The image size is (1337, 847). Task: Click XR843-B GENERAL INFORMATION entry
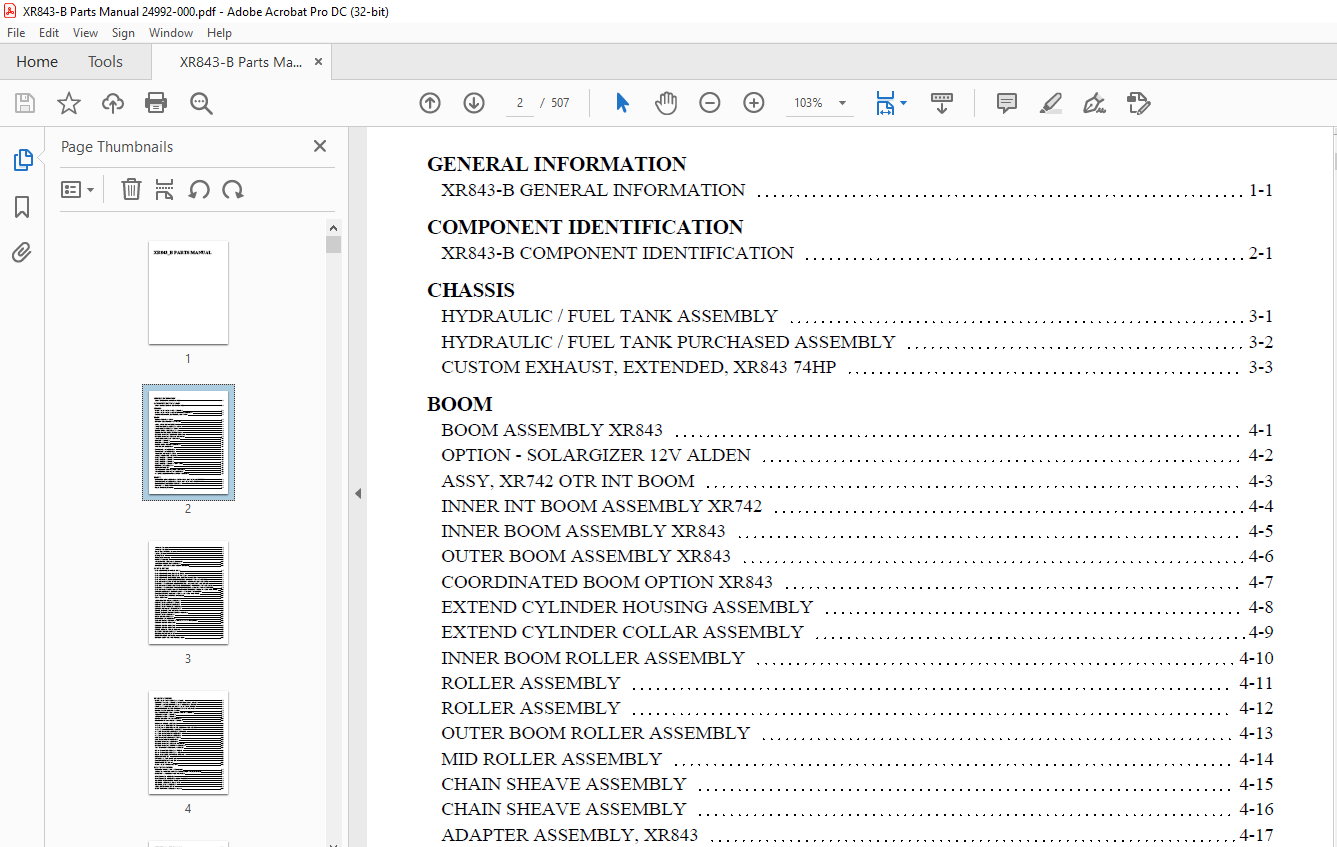tap(593, 190)
